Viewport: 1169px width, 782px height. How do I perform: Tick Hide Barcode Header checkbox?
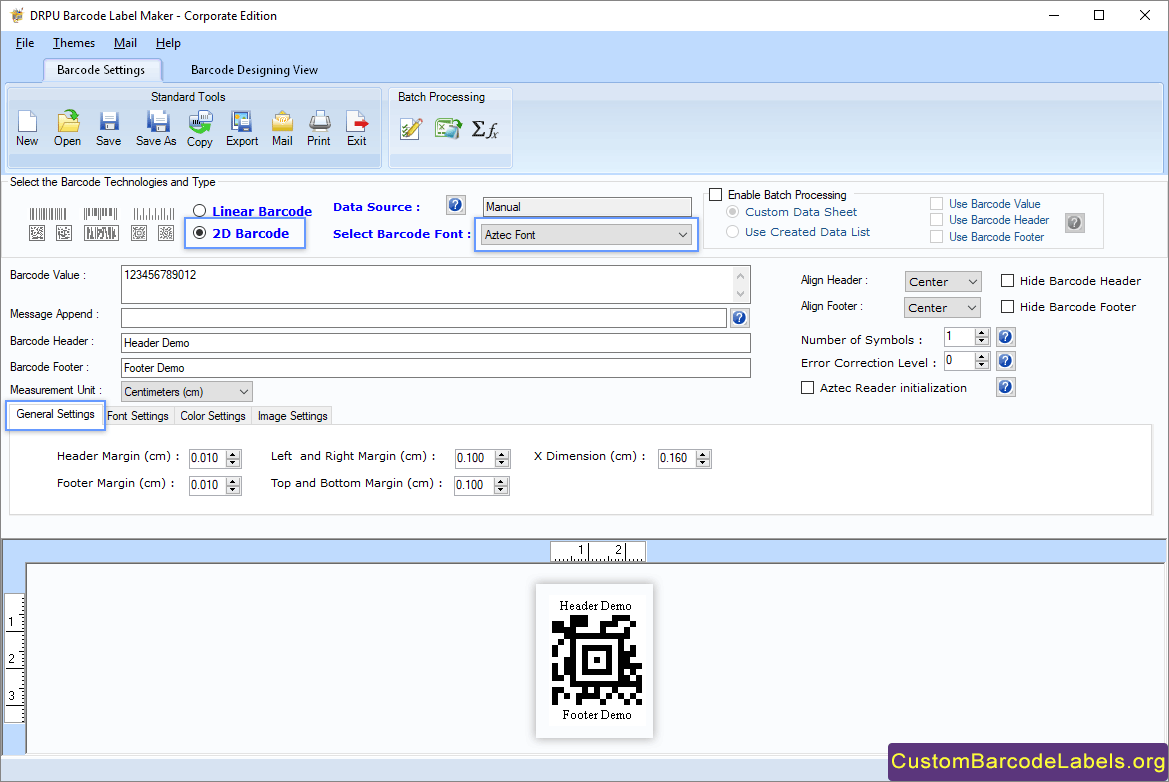[1007, 280]
